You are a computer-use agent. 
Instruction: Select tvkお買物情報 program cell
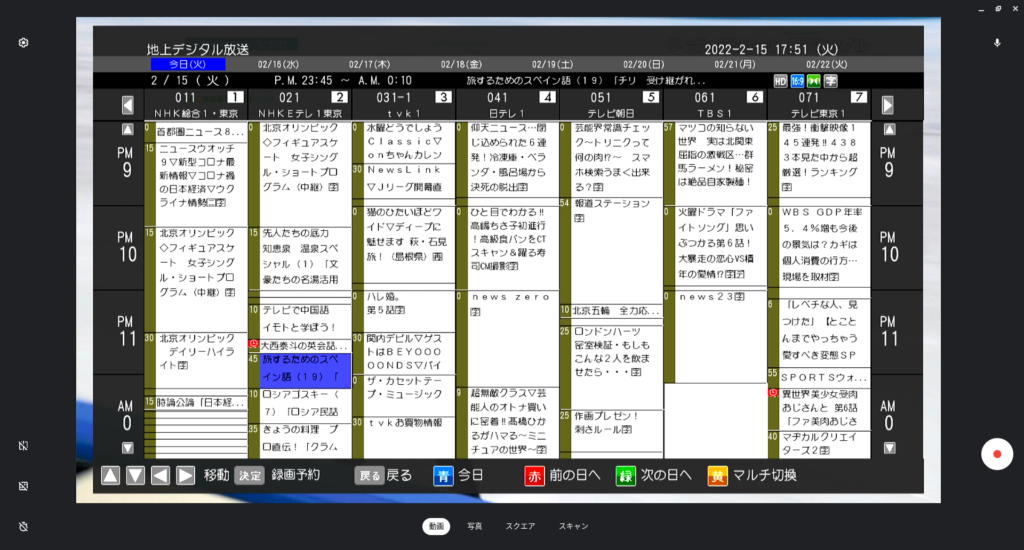404,436
